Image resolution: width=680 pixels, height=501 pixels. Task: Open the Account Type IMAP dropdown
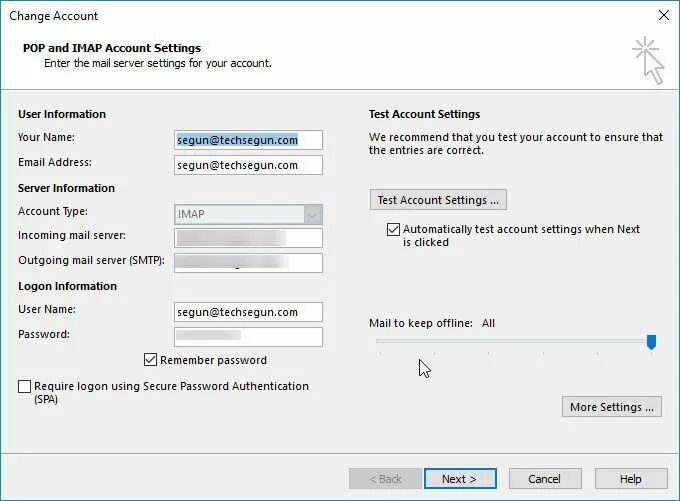coord(248,214)
